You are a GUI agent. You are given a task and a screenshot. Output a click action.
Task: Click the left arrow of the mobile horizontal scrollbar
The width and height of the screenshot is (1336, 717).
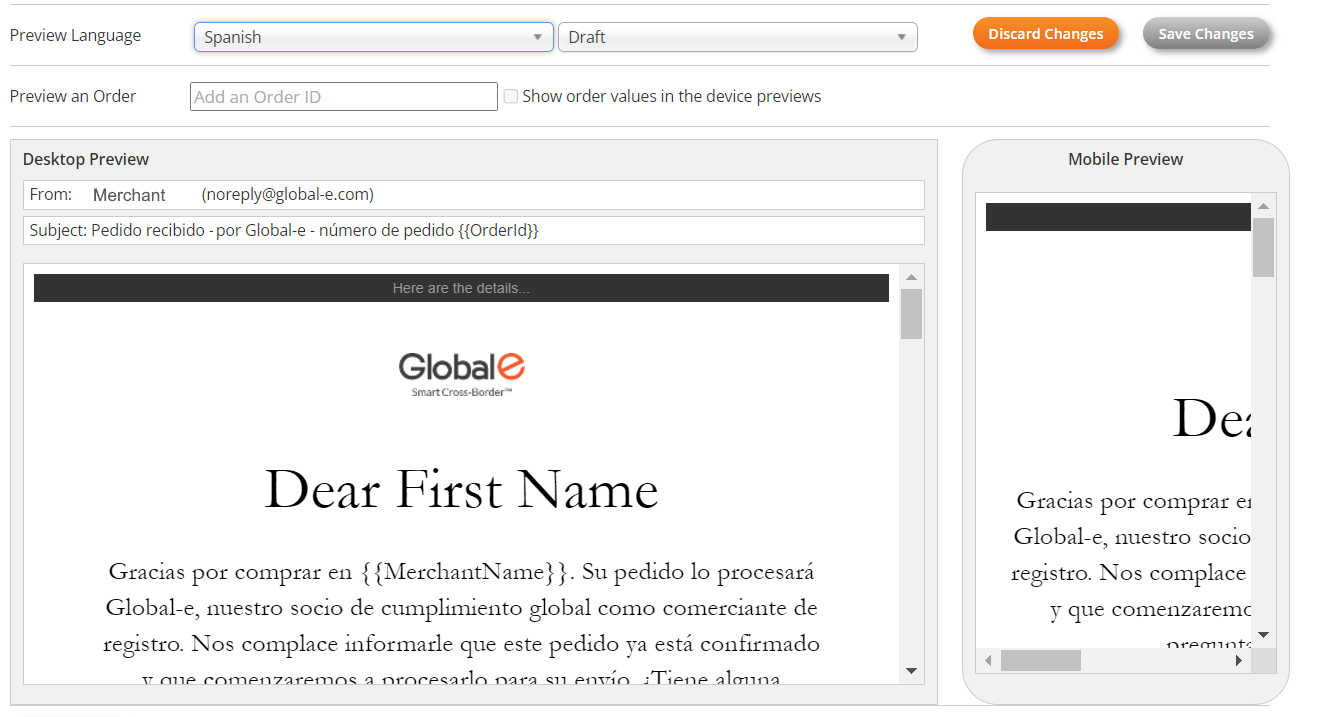988,660
